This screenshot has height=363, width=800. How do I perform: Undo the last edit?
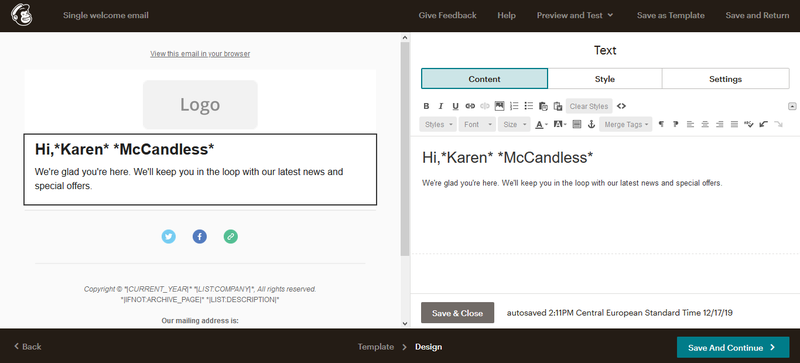(764, 125)
